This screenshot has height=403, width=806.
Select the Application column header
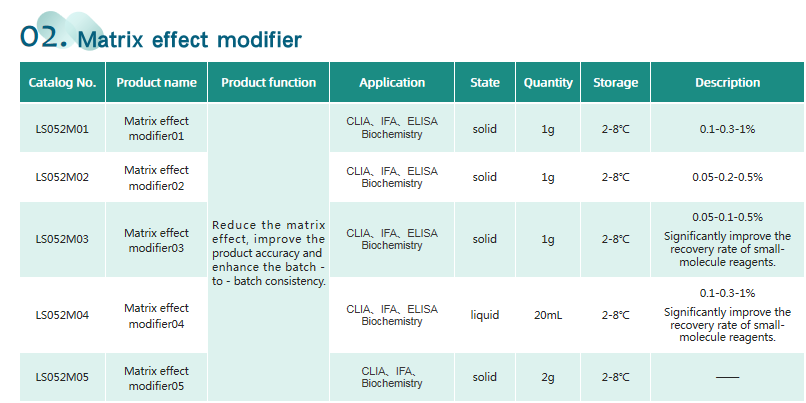(x=392, y=82)
